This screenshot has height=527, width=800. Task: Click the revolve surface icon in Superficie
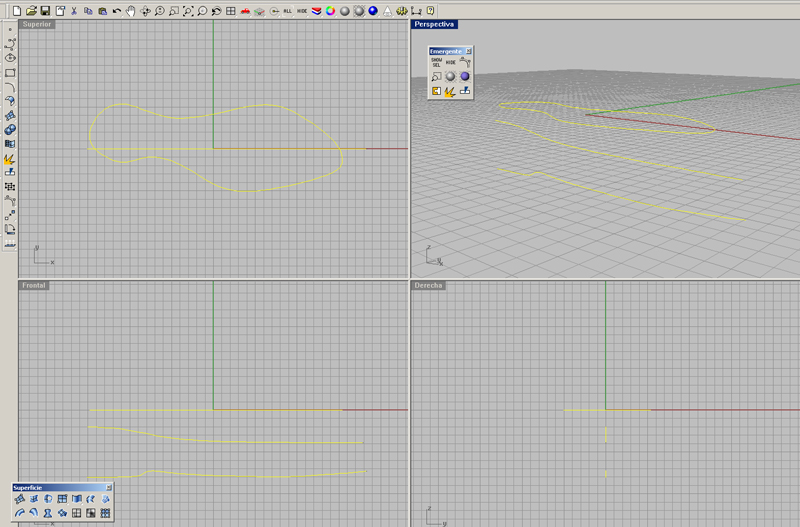pyautogui.click(x=48, y=513)
